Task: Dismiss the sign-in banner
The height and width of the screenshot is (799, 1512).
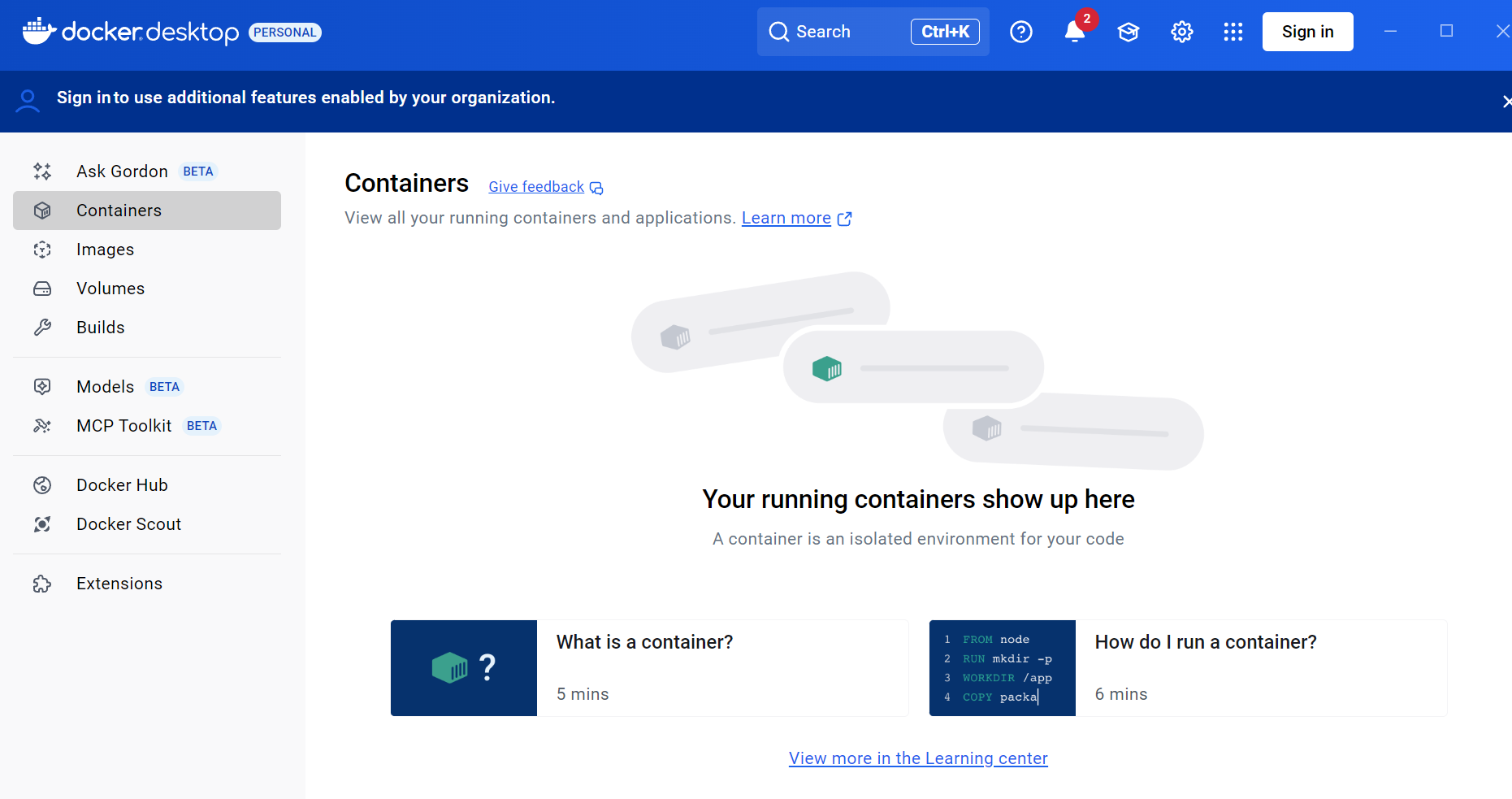Action: coord(1506,101)
